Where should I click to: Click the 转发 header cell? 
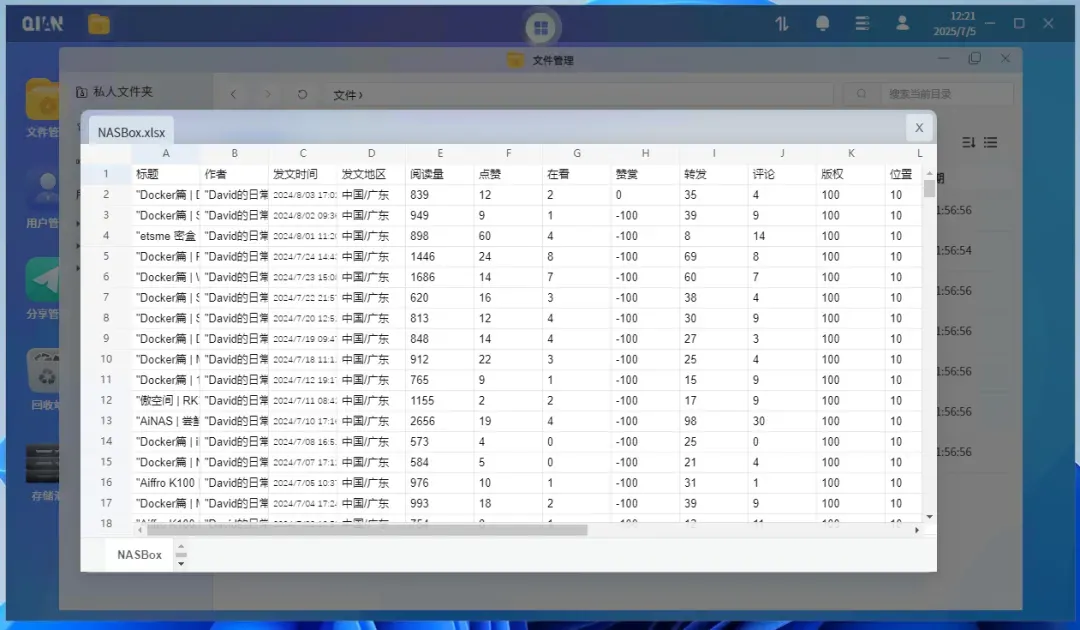[714, 174]
